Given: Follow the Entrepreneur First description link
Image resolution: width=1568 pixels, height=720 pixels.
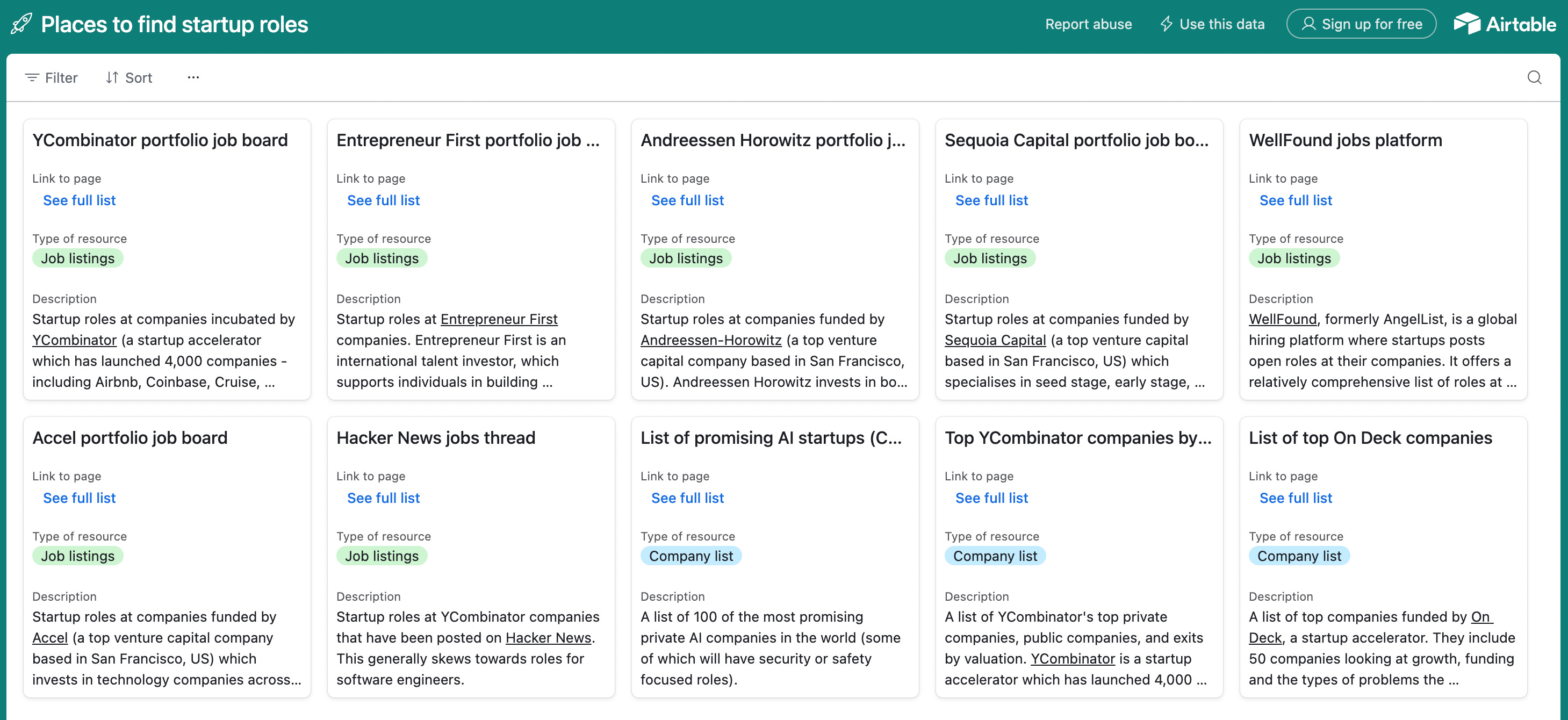Looking at the screenshot, I should 499,319.
